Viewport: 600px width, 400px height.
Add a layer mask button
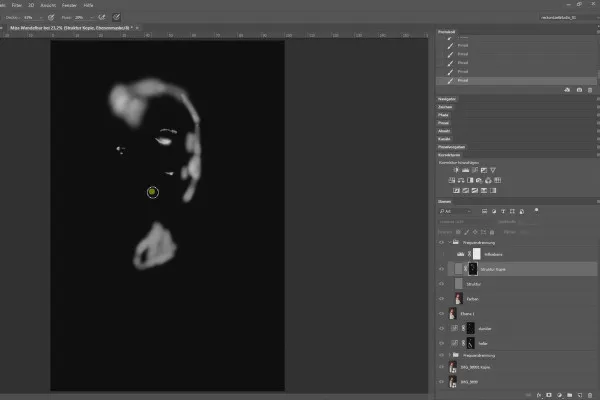[549, 395]
